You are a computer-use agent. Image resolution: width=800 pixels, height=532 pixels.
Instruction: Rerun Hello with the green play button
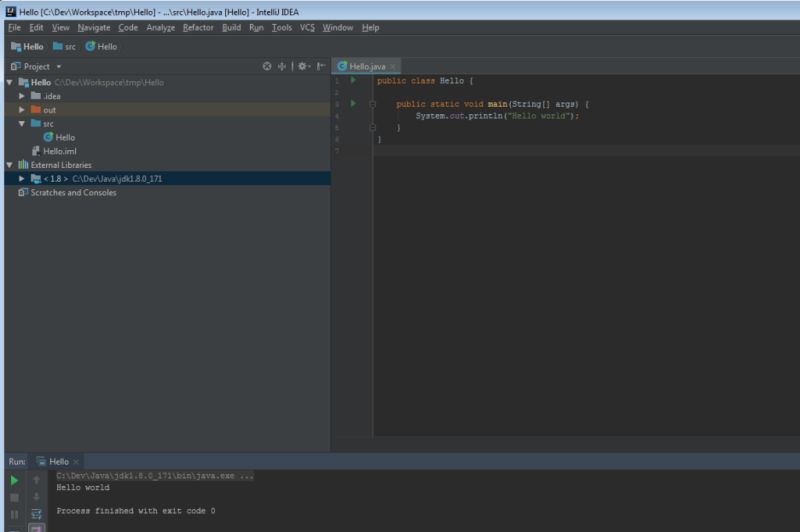14,480
